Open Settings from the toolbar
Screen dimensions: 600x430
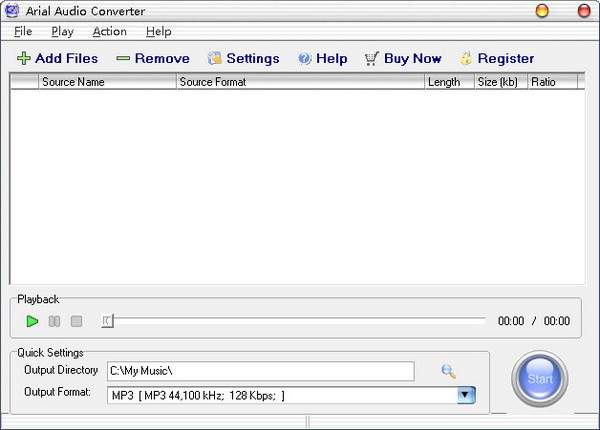[243, 58]
